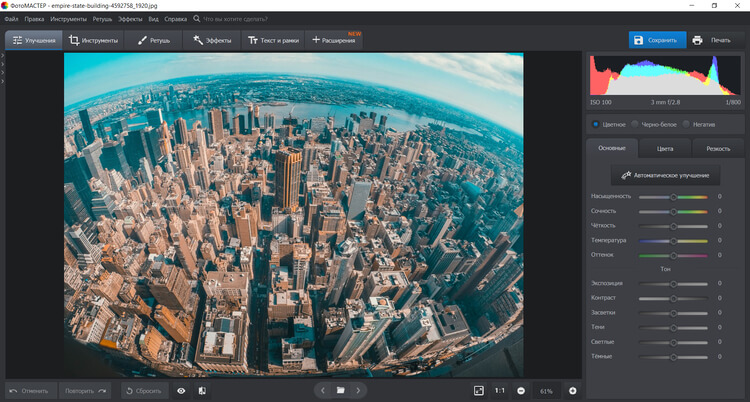
Task: Switch to the Резкость tab
Action: pos(718,148)
